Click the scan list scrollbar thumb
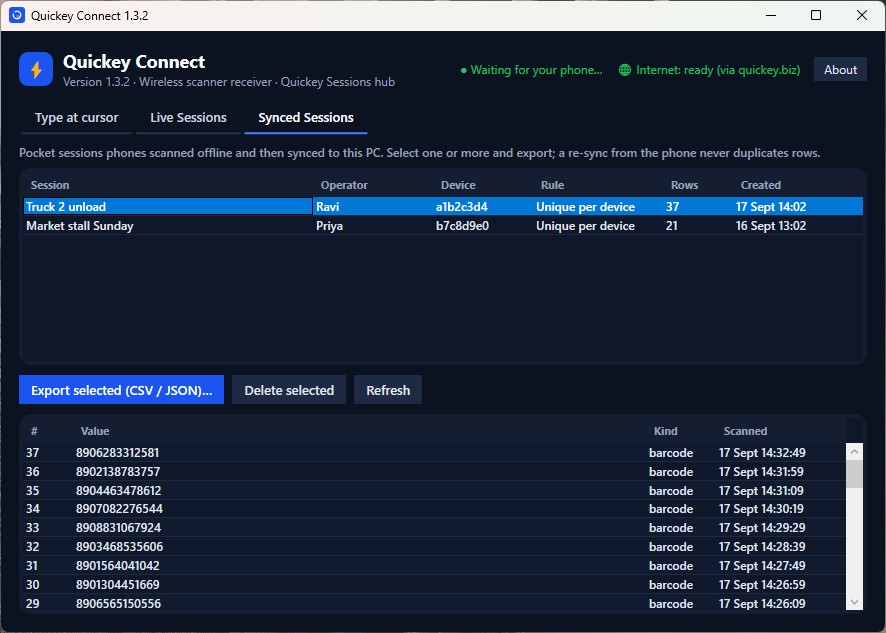The height and width of the screenshot is (633, 886). (x=854, y=474)
